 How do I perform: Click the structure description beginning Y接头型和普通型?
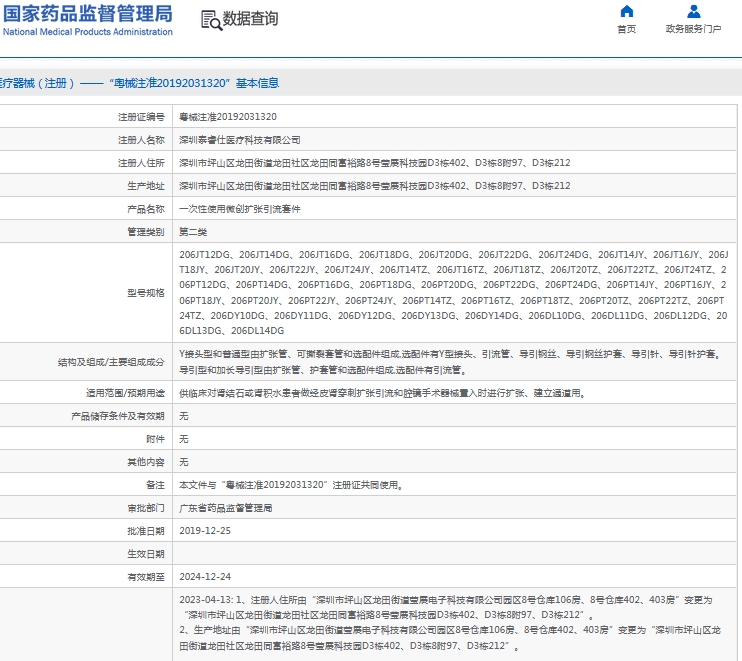(x=452, y=362)
